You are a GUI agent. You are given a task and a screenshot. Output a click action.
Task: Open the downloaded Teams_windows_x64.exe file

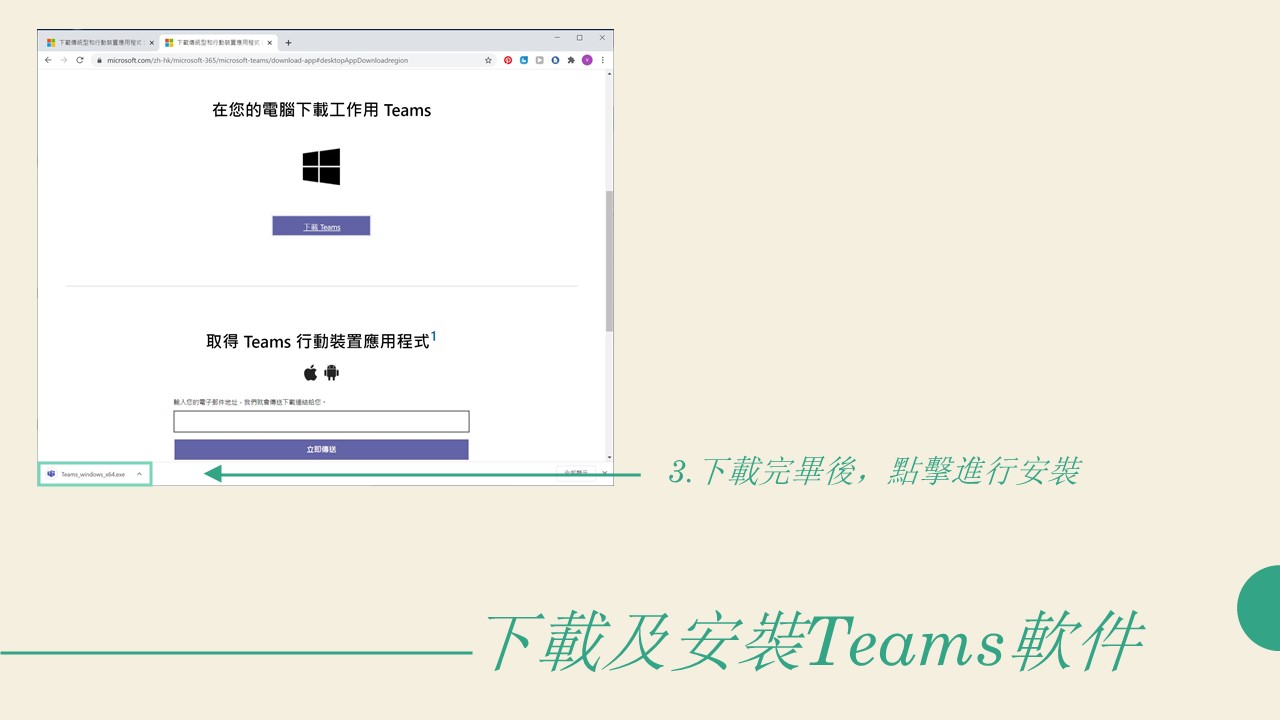[x=93, y=474]
